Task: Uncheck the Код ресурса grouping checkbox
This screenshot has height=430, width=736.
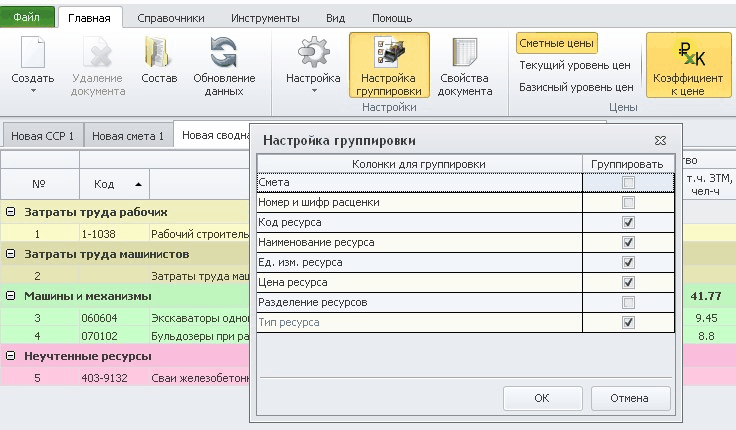Action: coord(628,222)
